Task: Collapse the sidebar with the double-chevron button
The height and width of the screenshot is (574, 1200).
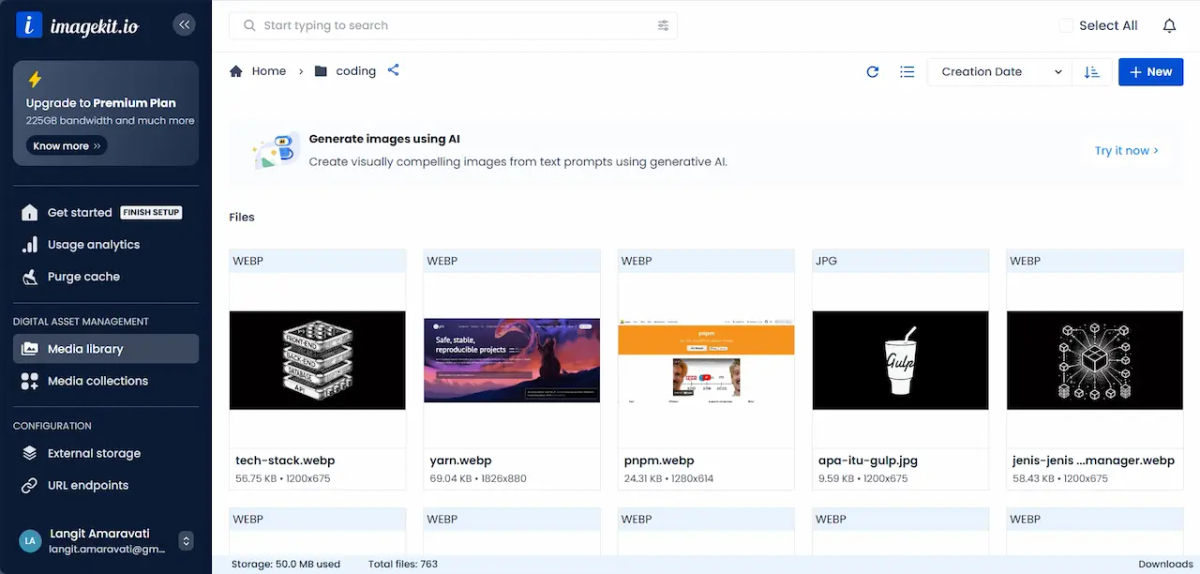Action: pyautogui.click(x=184, y=25)
